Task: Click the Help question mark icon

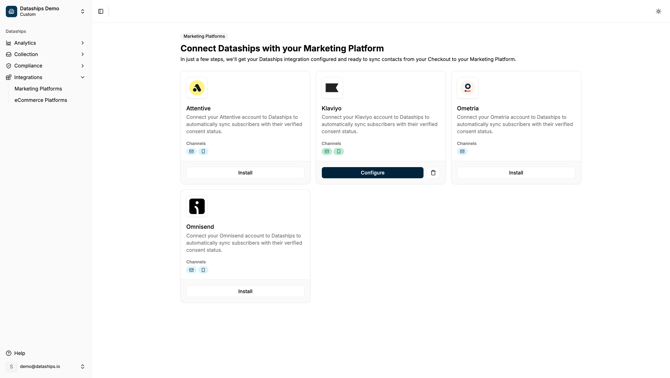Action: coord(9,353)
